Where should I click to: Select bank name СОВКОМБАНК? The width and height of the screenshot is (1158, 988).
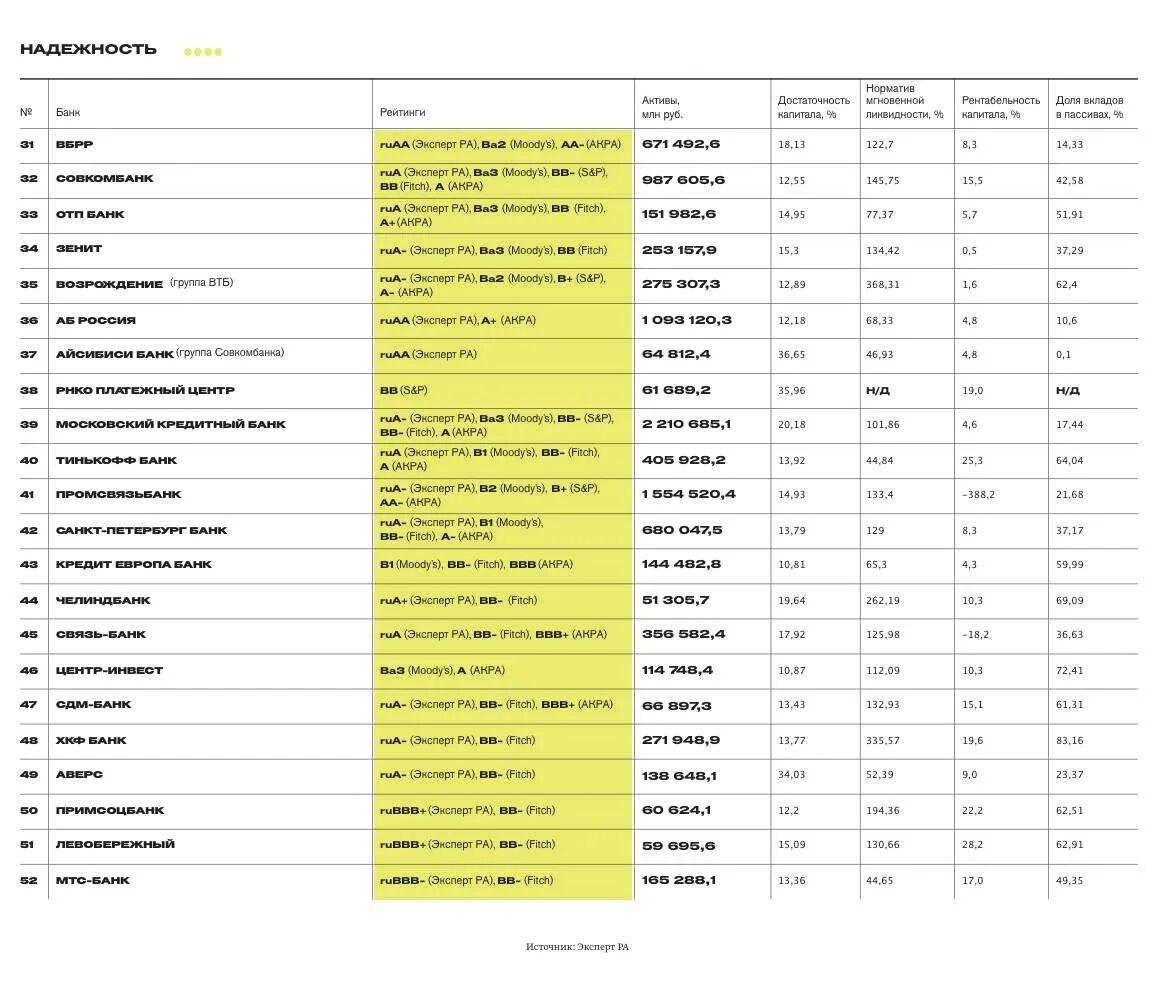(x=105, y=179)
